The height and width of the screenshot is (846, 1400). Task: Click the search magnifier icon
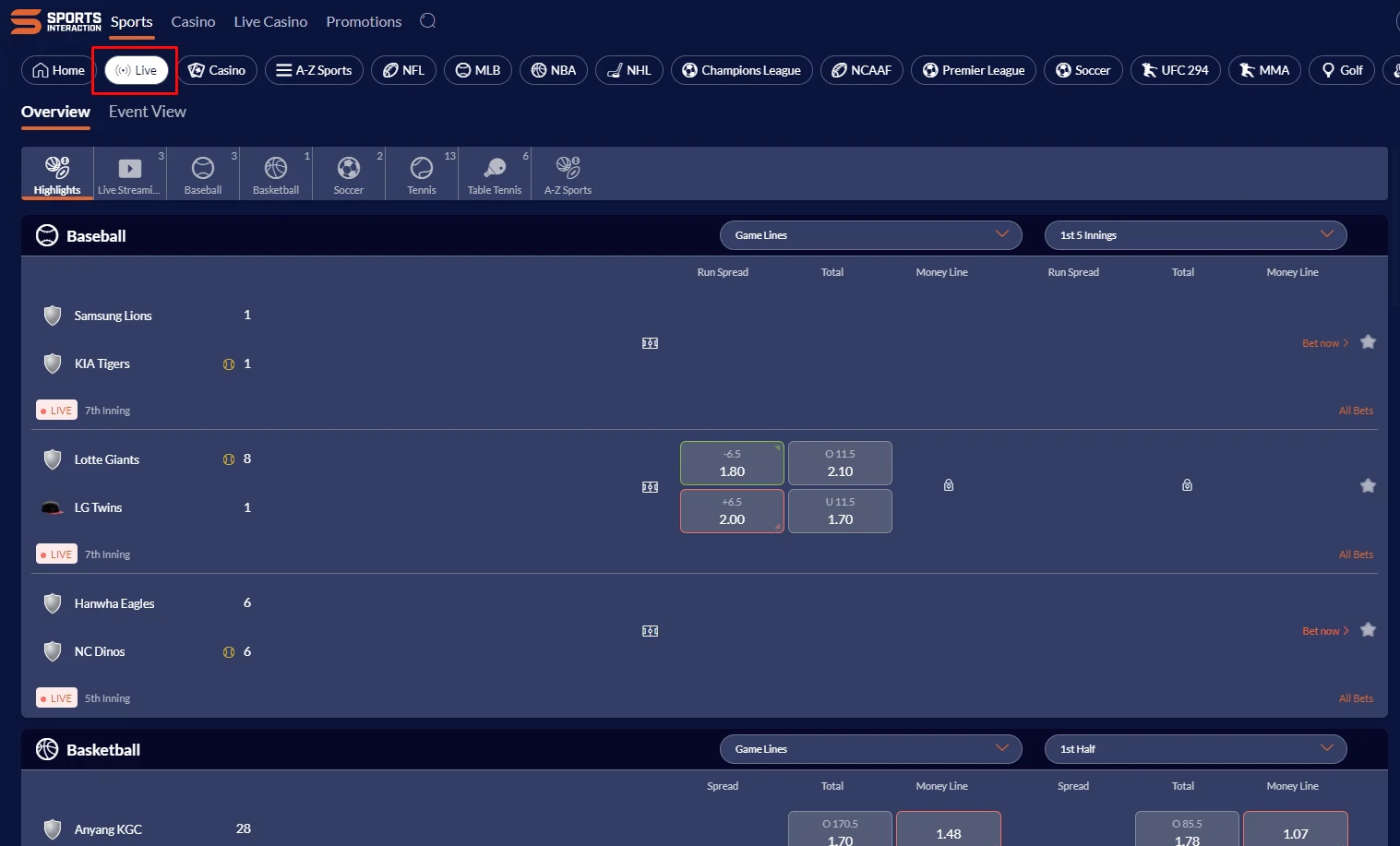(427, 21)
